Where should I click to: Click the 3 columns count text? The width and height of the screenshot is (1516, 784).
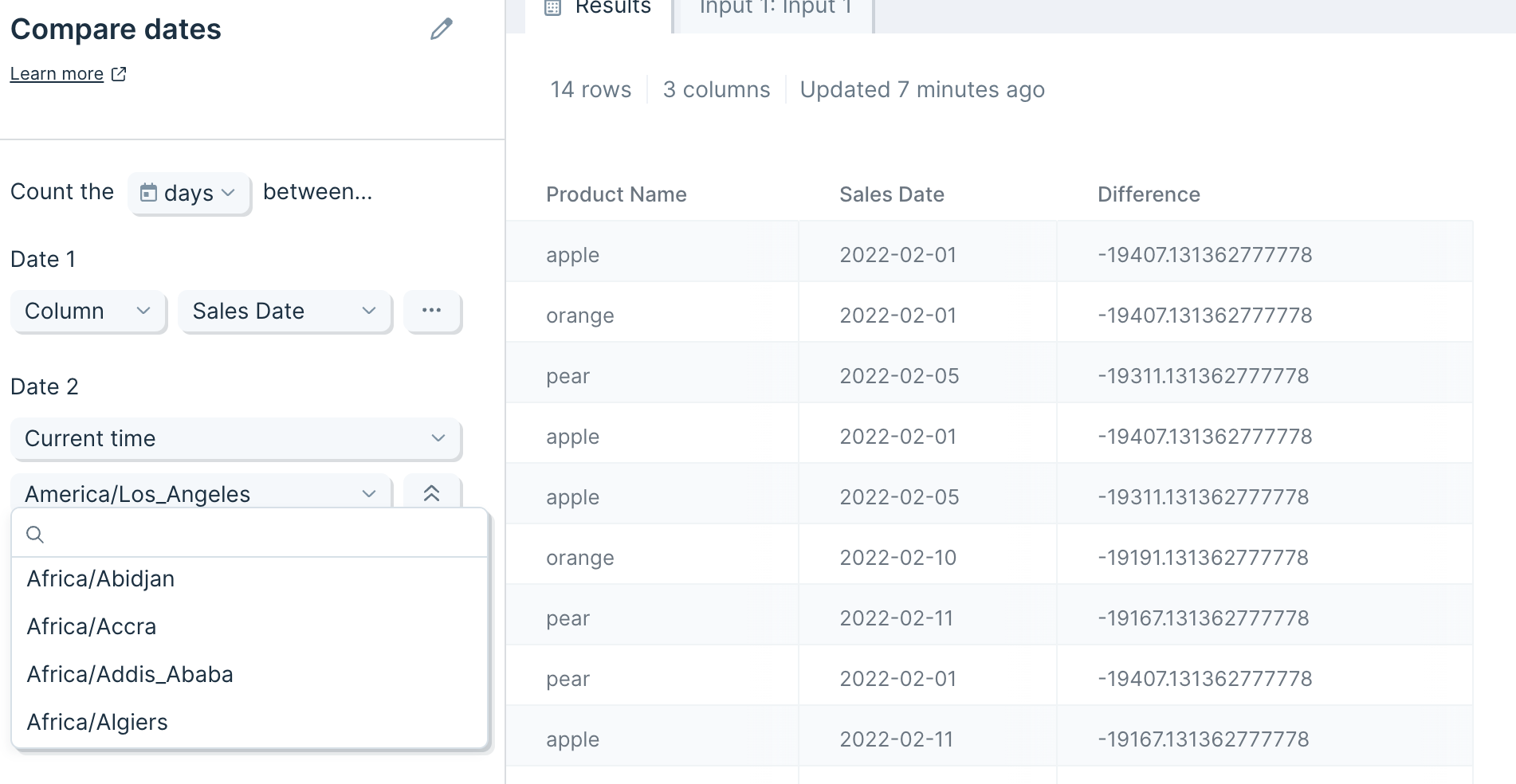(x=717, y=90)
